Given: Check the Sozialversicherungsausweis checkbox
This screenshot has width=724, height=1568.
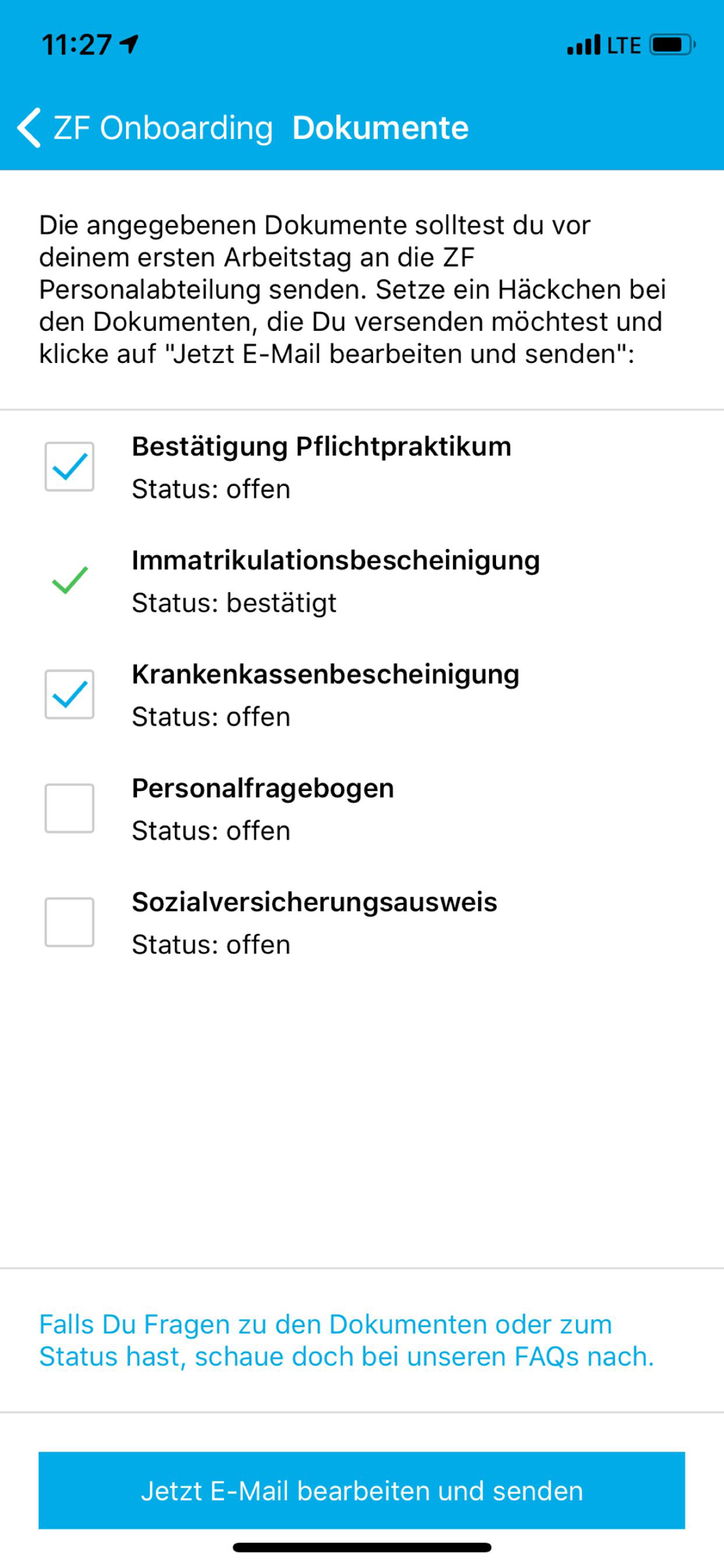Looking at the screenshot, I should tap(70, 922).
